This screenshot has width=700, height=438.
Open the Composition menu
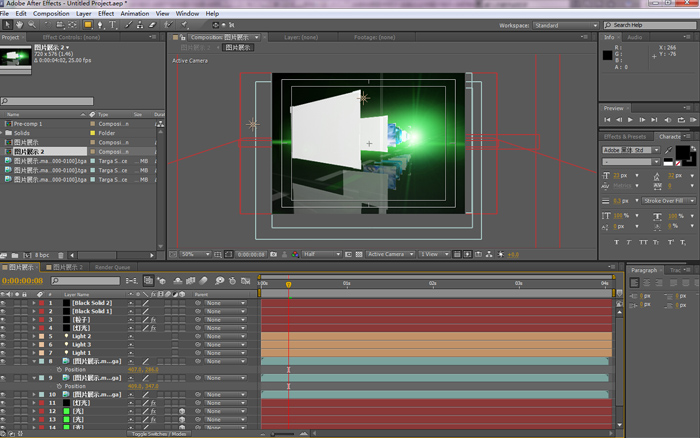click(51, 13)
